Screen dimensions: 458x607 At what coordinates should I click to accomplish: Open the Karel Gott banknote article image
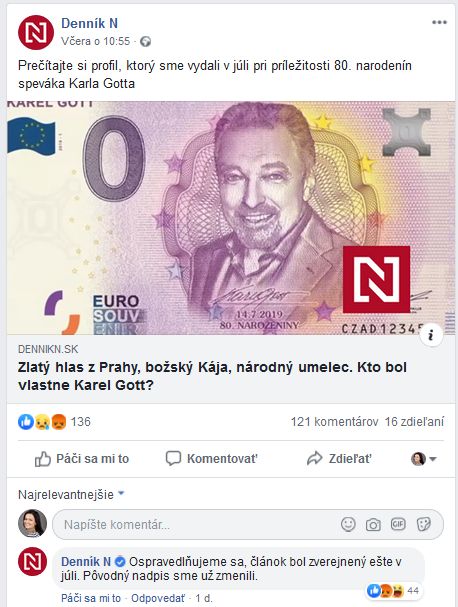point(231,218)
